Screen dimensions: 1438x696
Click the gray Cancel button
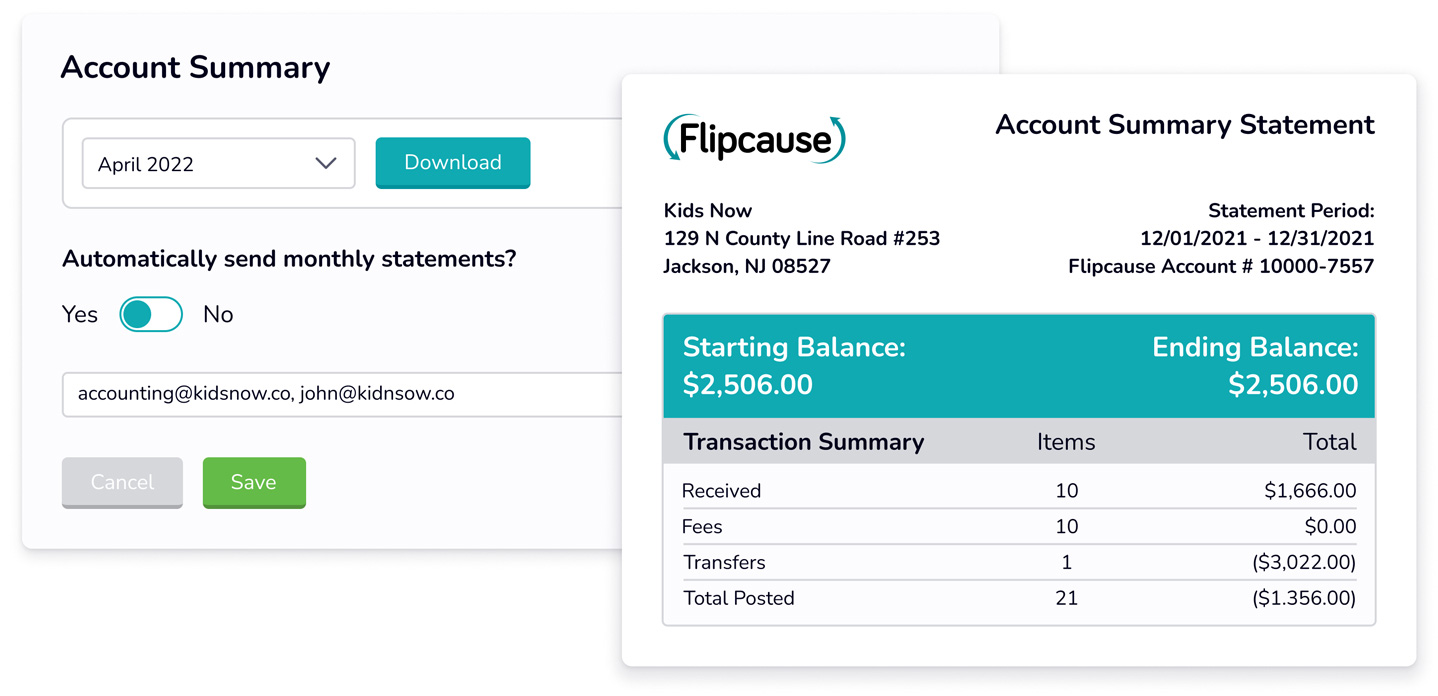click(x=122, y=483)
